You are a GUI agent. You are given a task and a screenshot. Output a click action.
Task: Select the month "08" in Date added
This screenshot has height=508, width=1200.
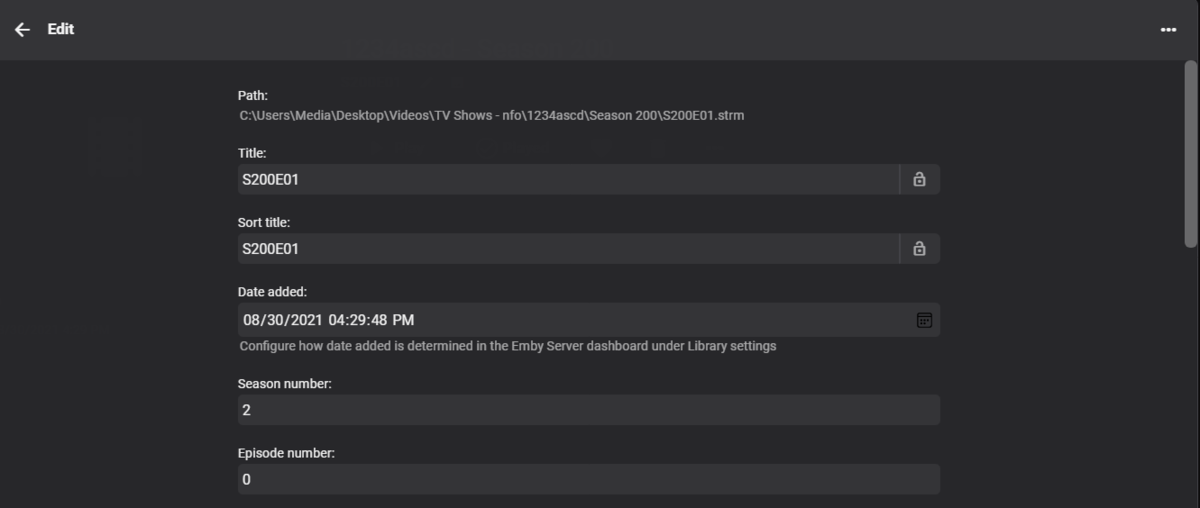[x=252, y=320]
